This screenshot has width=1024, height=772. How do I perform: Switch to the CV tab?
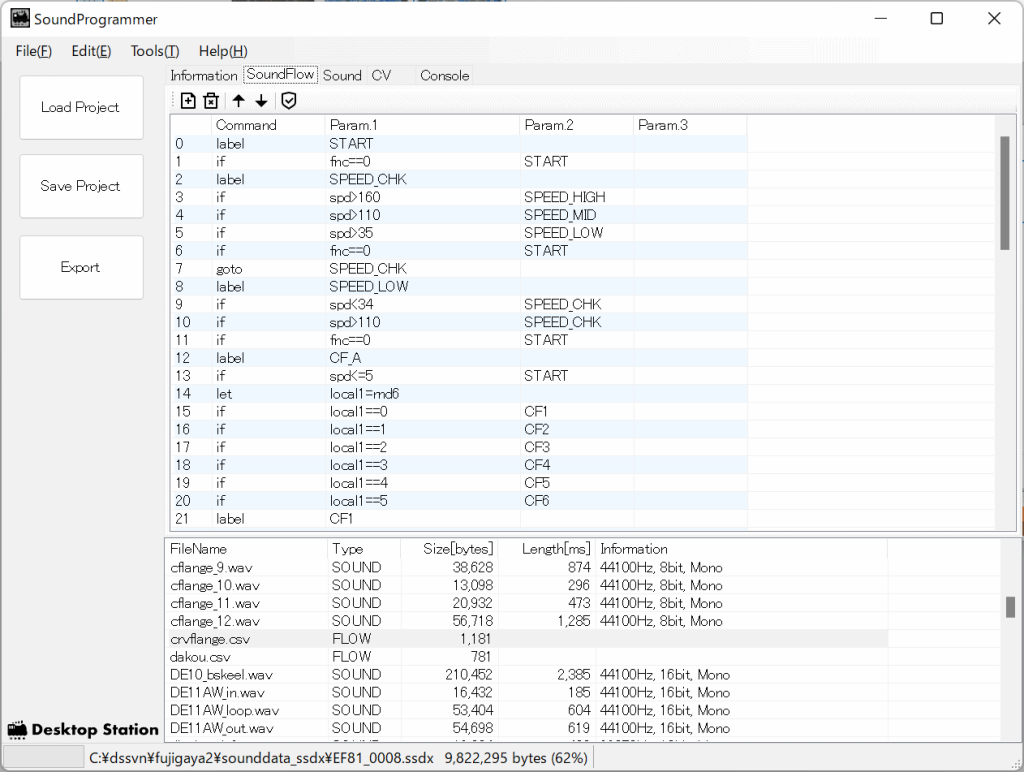click(381, 75)
